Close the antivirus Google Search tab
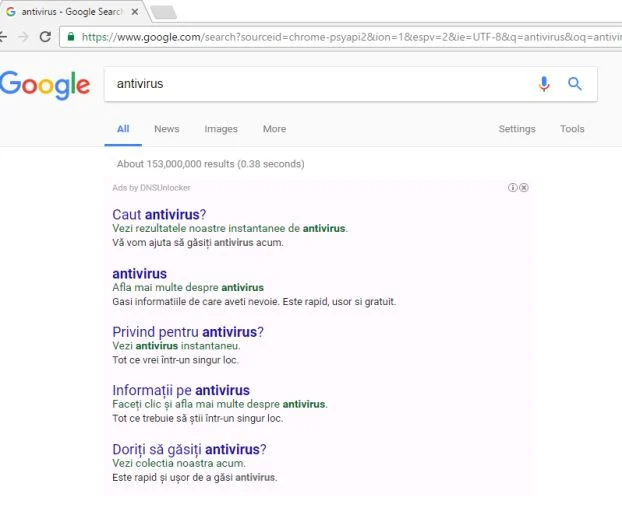The width and height of the screenshot is (622, 505). click(x=135, y=12)
